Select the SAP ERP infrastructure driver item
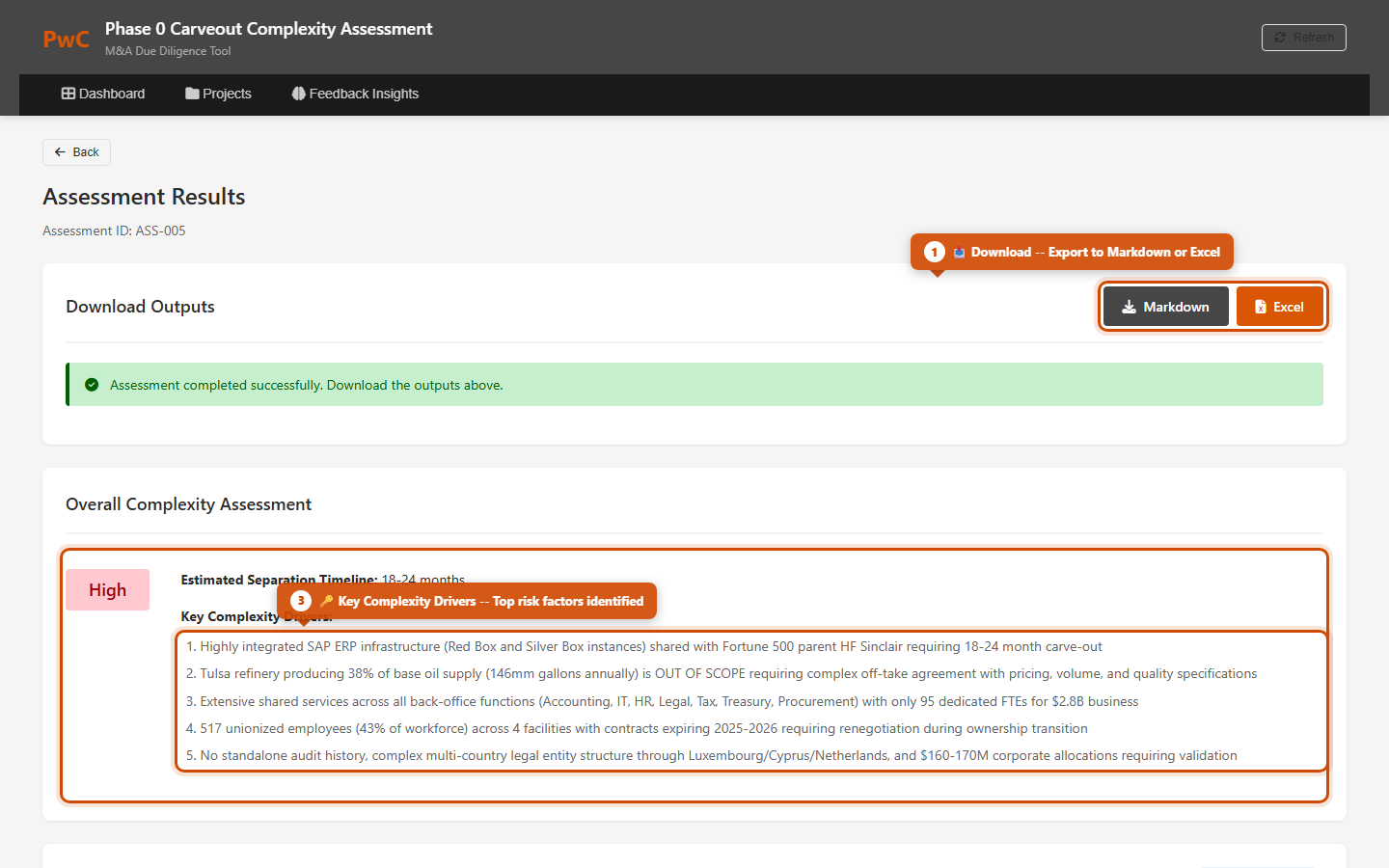 click(643, 646)
